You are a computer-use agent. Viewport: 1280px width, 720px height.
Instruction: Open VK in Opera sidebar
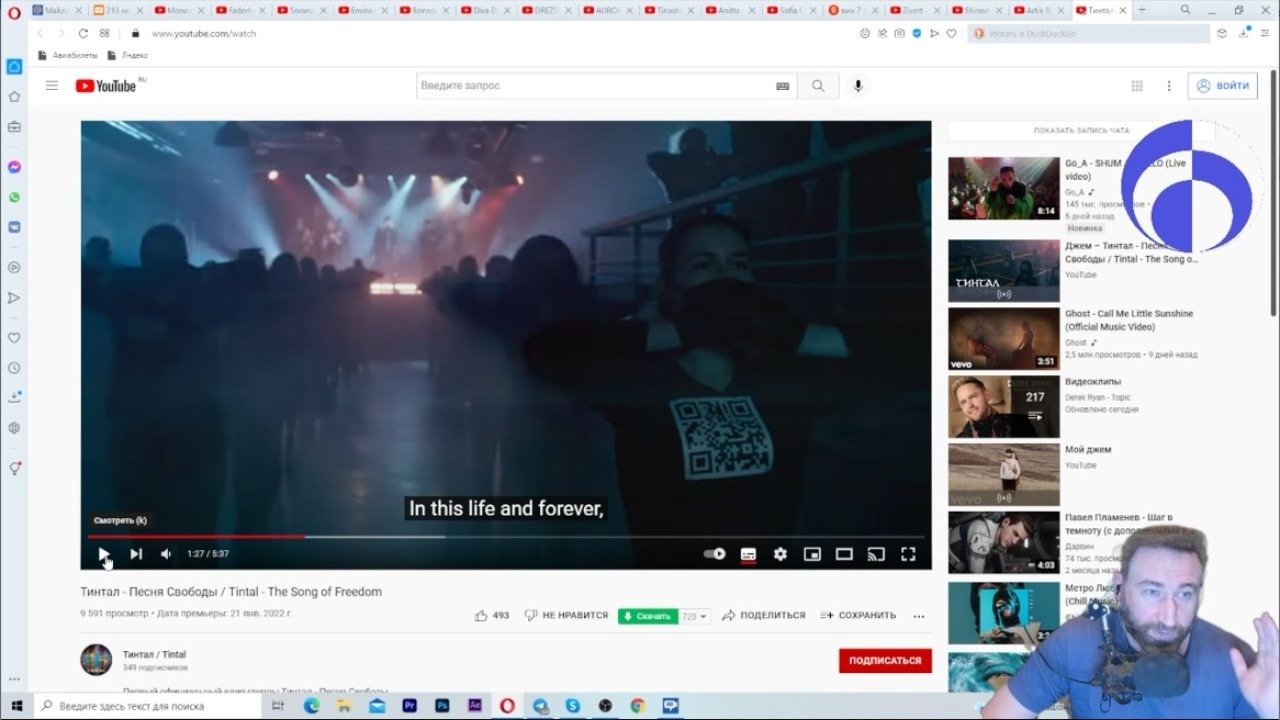pyautogui.click(x=14, y=227)
